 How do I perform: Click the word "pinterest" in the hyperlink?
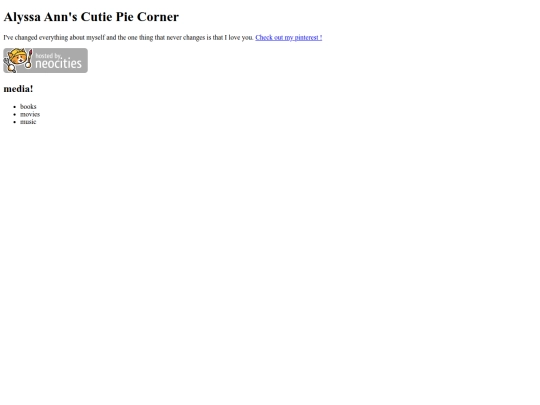pos(306,38)
